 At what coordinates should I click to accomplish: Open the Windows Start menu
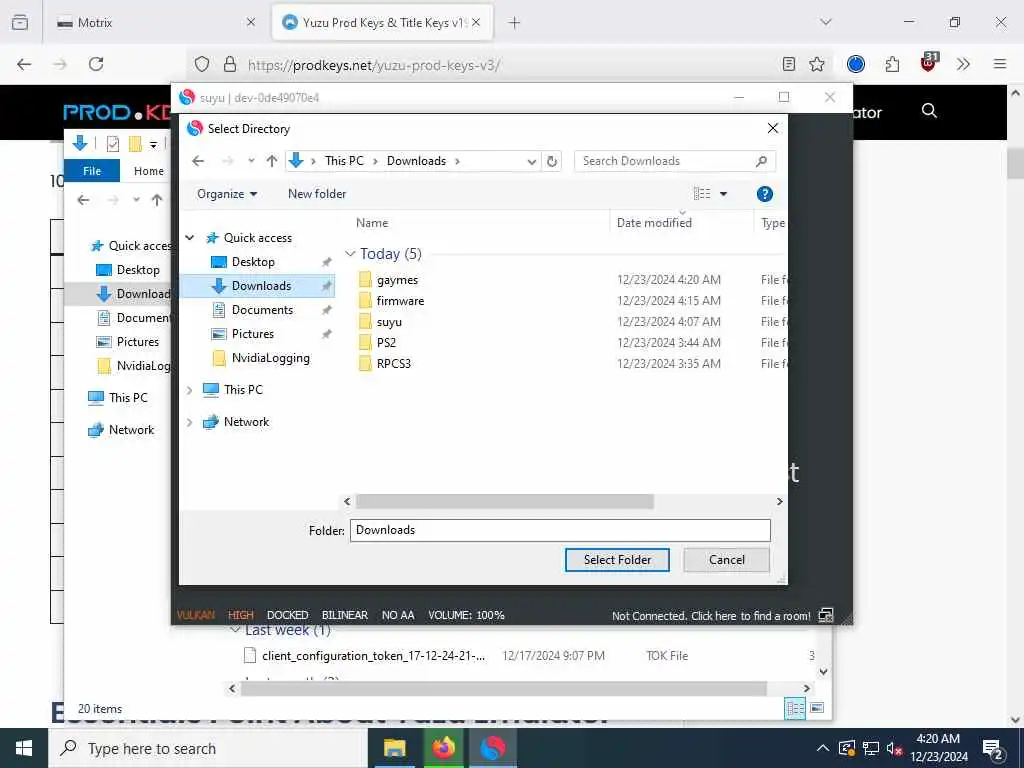[x=24, y=748]
